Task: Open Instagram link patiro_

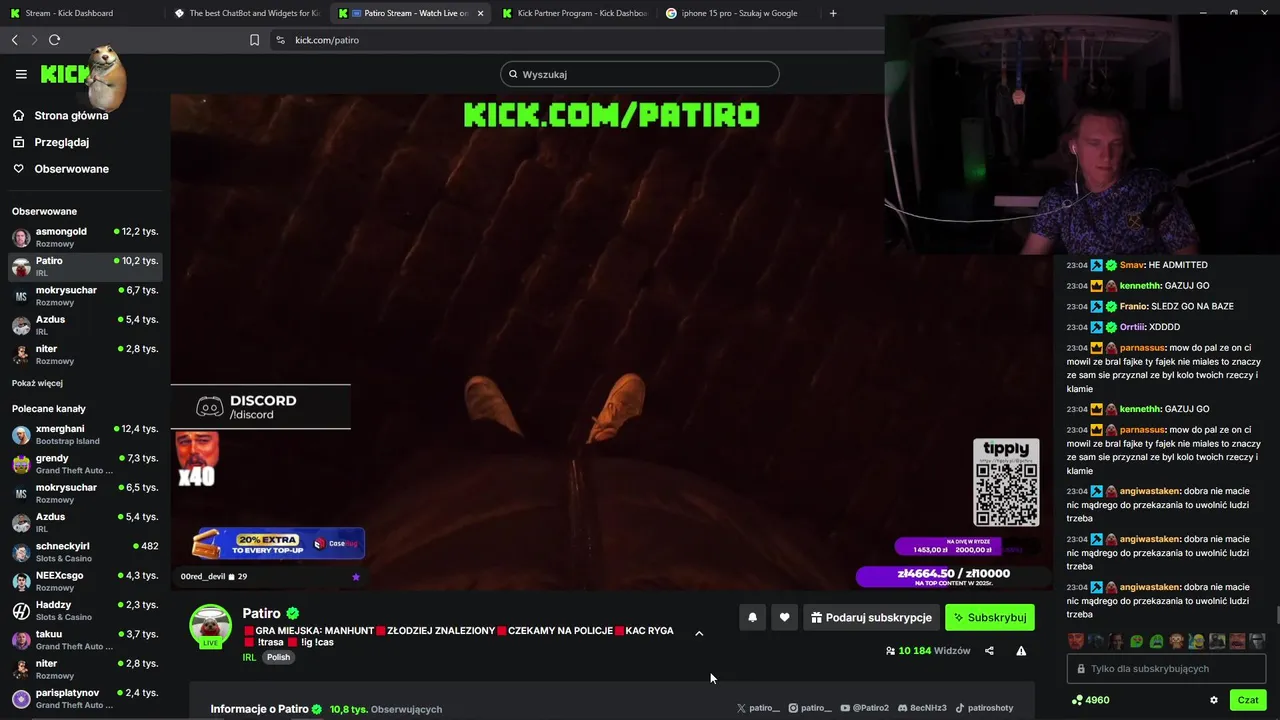Action: click(810, 708)
